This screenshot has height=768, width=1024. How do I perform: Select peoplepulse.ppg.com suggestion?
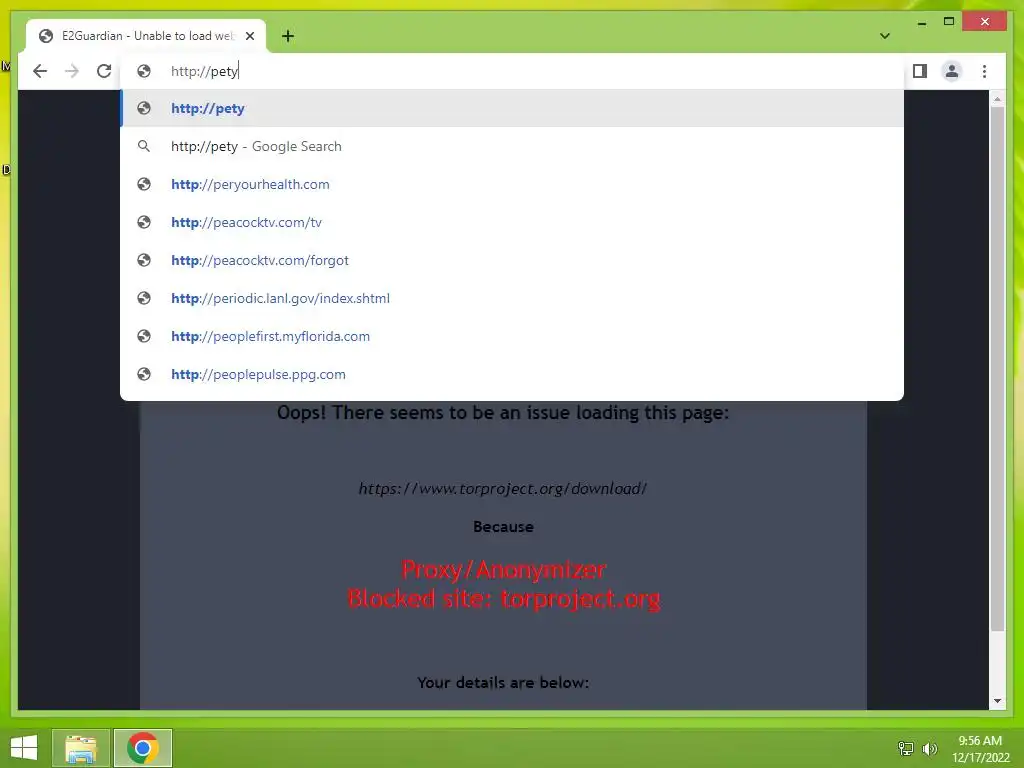coord(512,374)
